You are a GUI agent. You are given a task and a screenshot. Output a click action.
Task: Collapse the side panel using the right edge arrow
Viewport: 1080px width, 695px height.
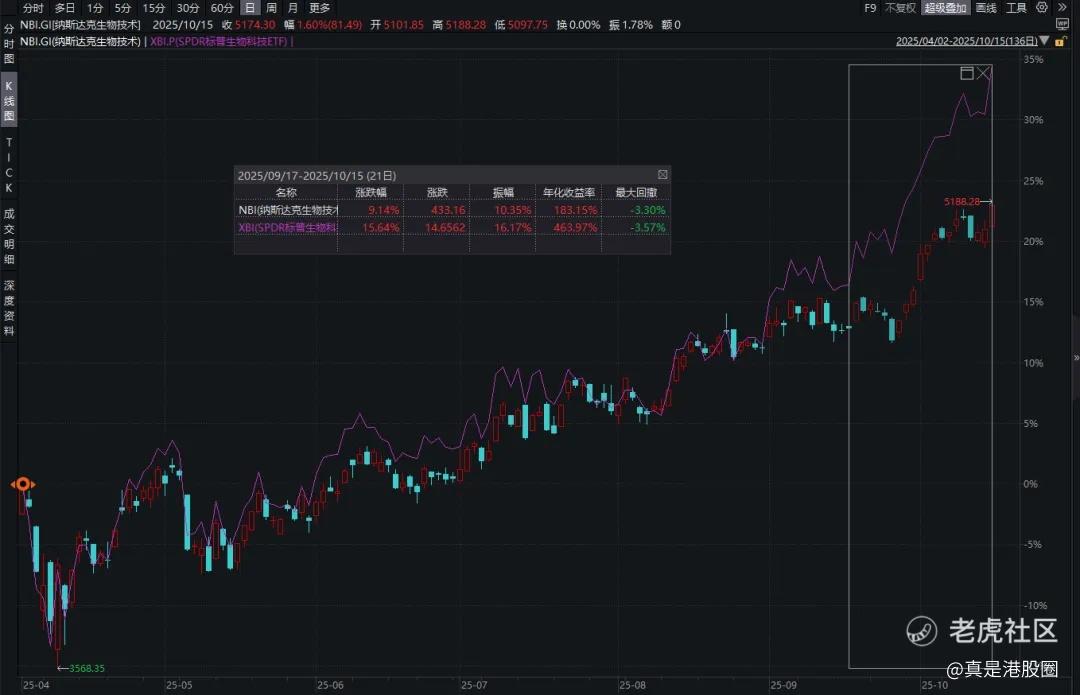1076,357
